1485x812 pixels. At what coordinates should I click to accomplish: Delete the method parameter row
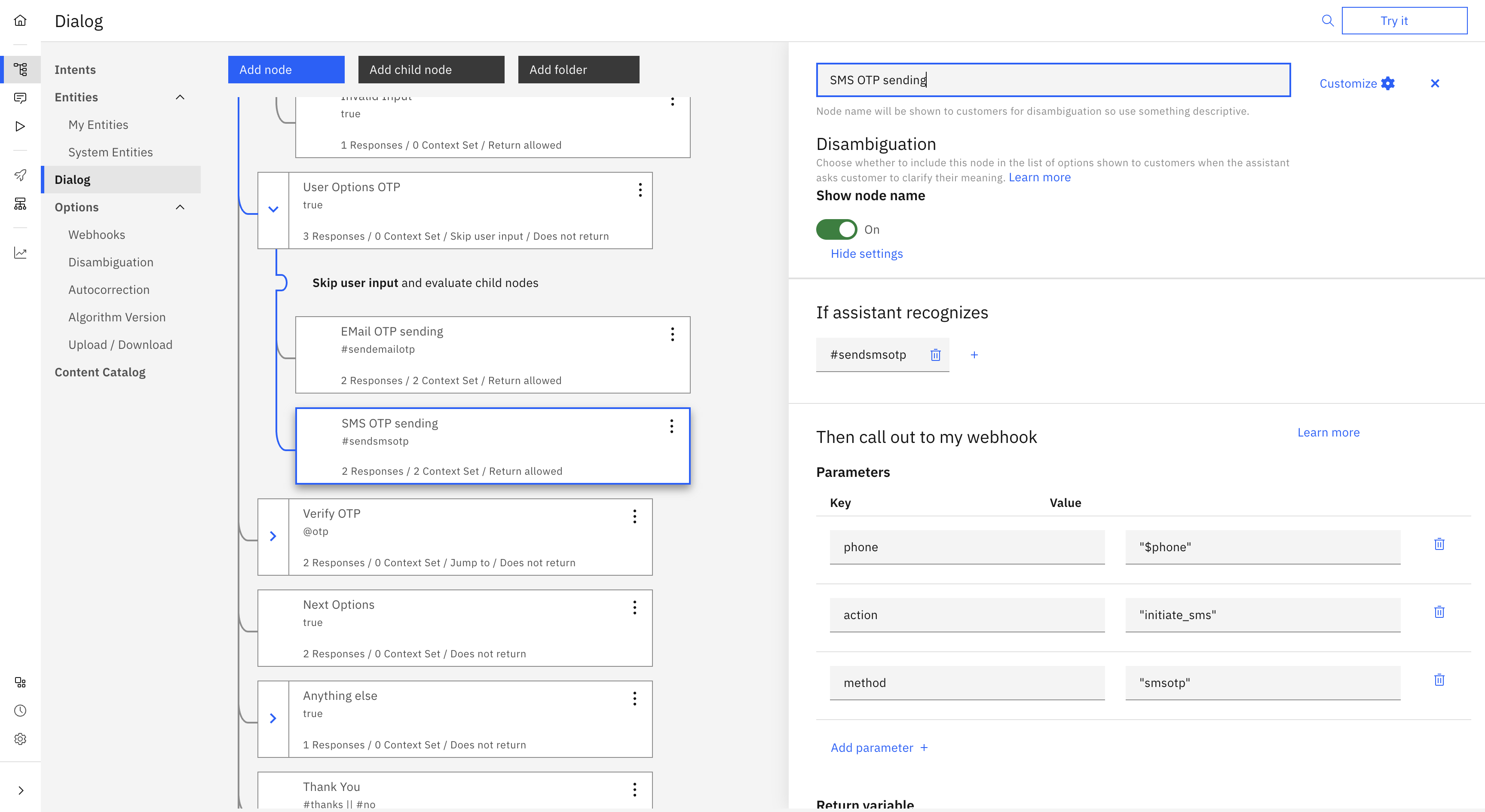[x=1439, y=680]
